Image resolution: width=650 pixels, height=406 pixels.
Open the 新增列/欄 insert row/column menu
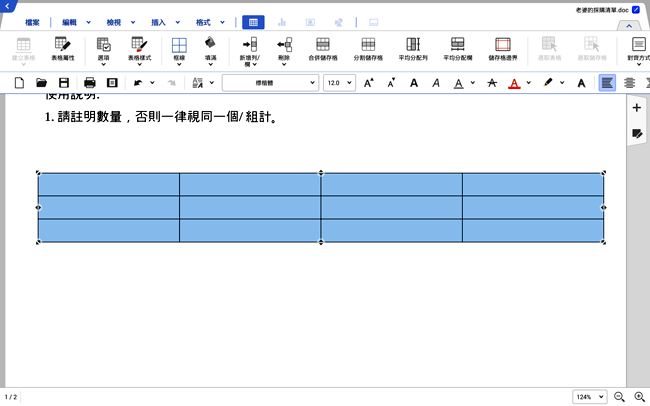click(250, 51)
